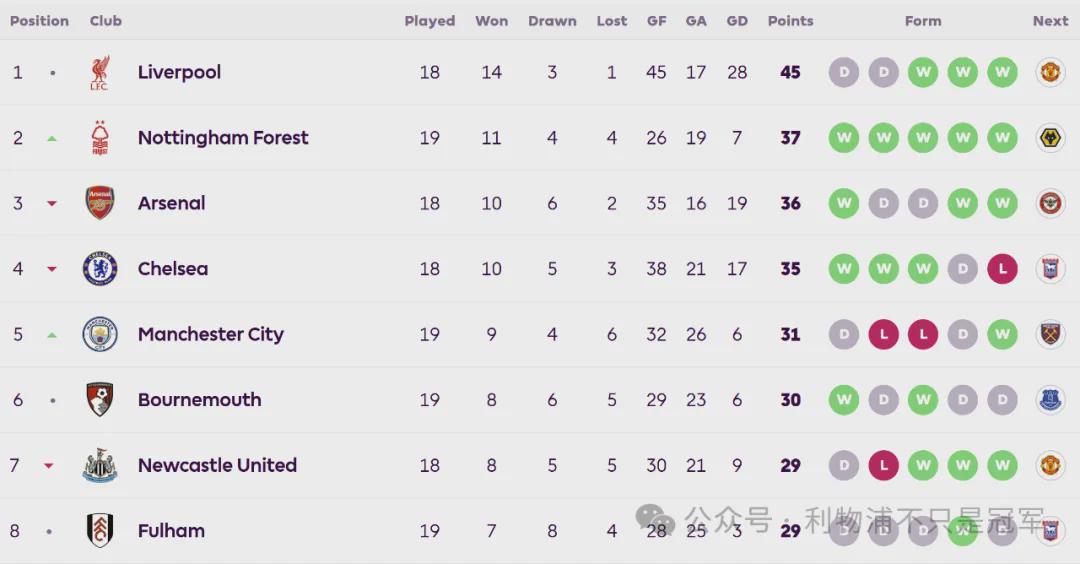The height and width of the screenshot is (564, 1080).
Task: Click Arsenal's position change down arrow
Action: (52, 203)
